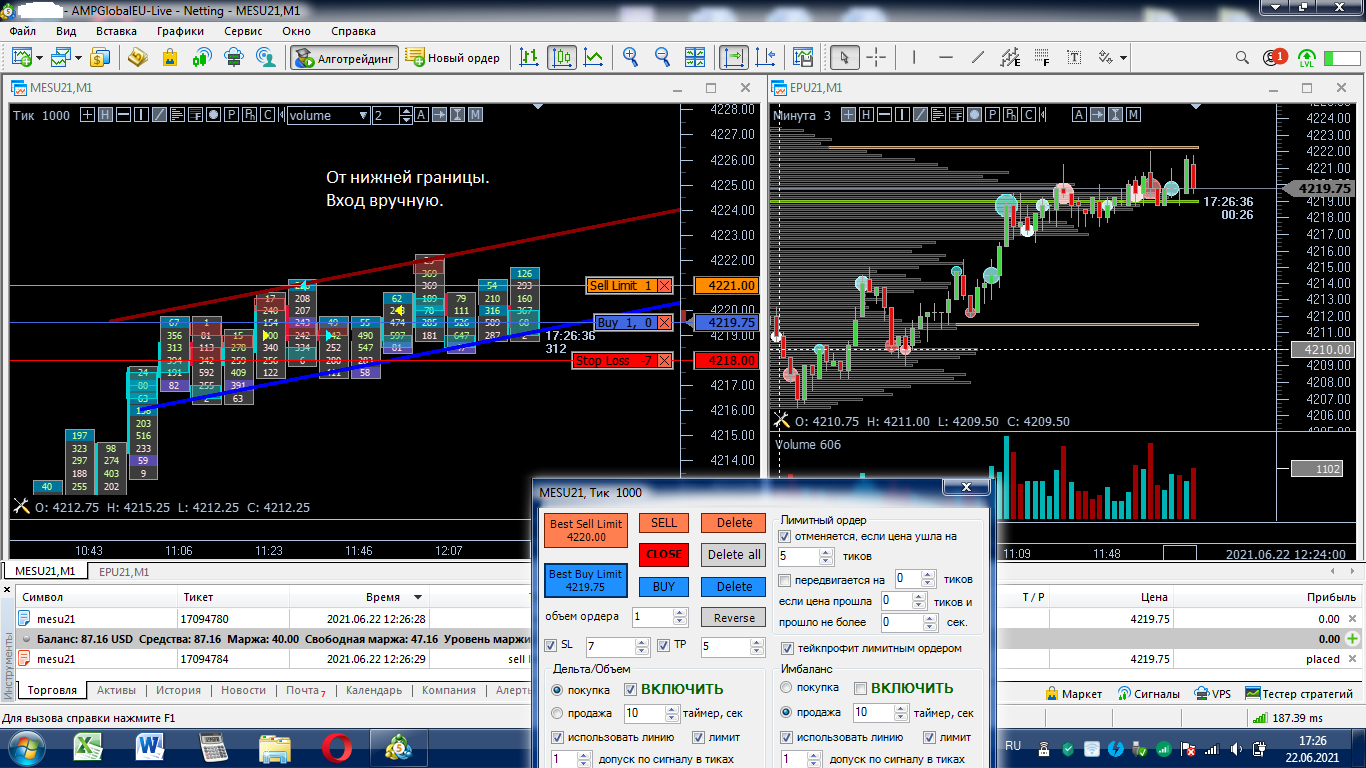Click the green LVL icon
Image resolution: width=1366 pixels, height=768 pixels.
[x=1307, y=57]
